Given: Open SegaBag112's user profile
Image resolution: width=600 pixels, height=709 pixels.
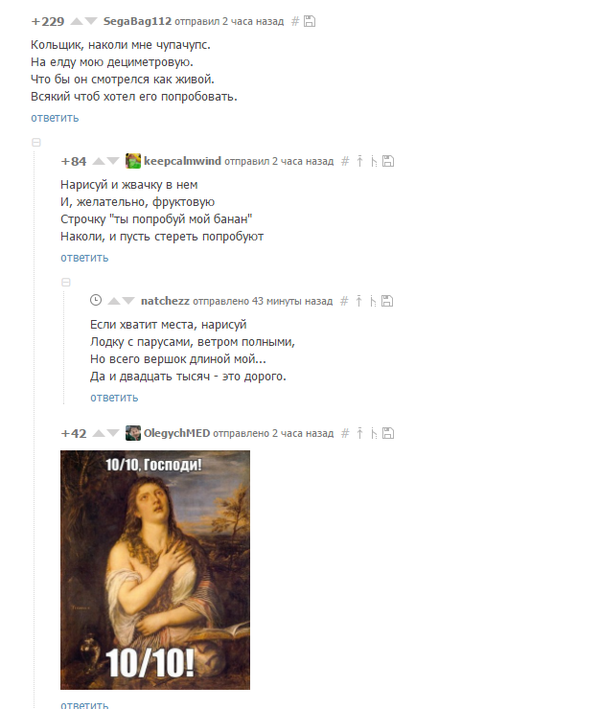Looking at the screenshot, I should (137, 21).
